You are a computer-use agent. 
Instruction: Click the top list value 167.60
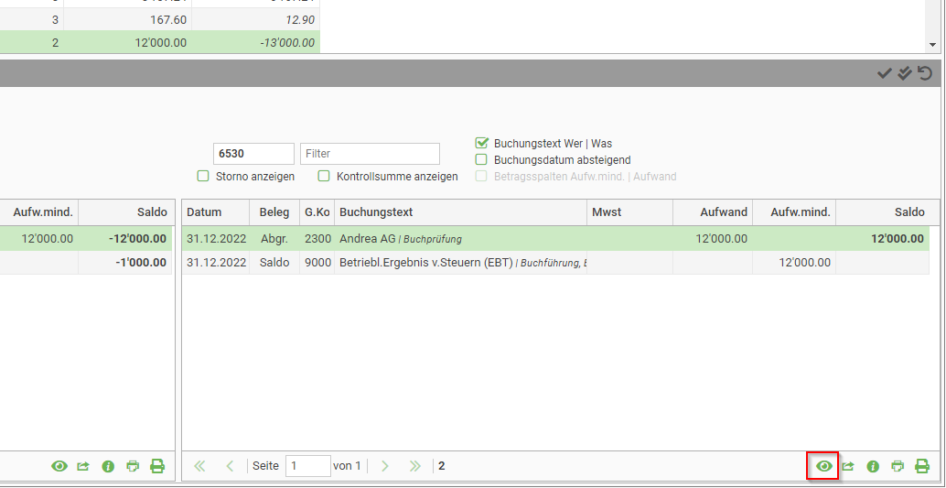tap(168, 20)
